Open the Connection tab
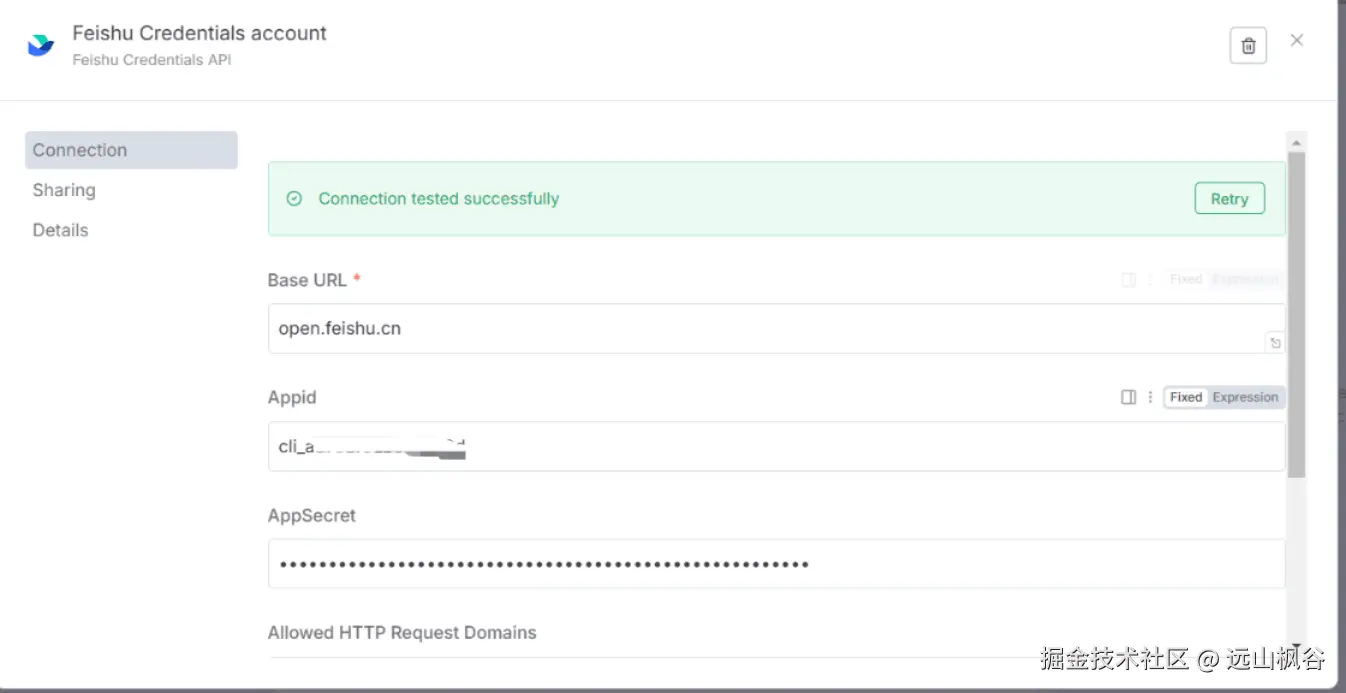This screenshot has width=1346, height=693. pos(80,150)
